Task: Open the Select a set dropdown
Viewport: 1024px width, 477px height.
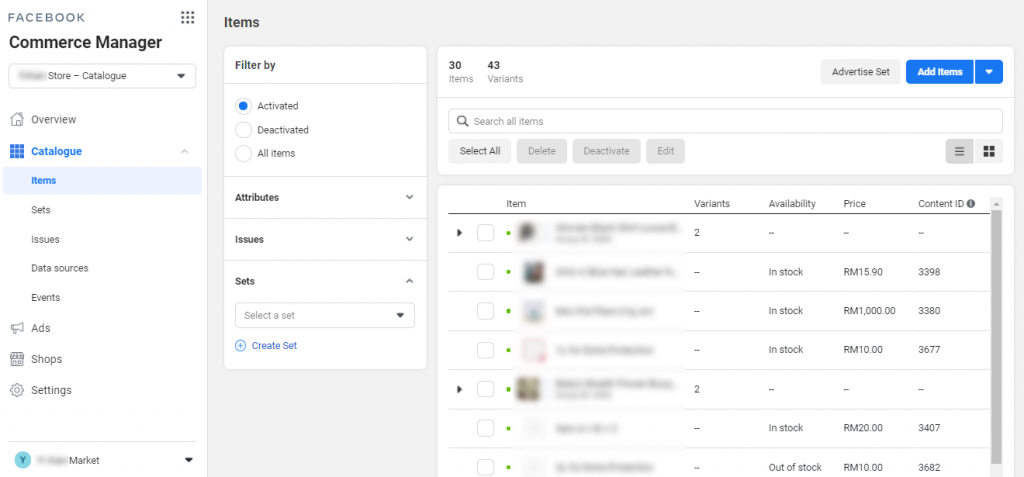Action: [x=325, y=315]
